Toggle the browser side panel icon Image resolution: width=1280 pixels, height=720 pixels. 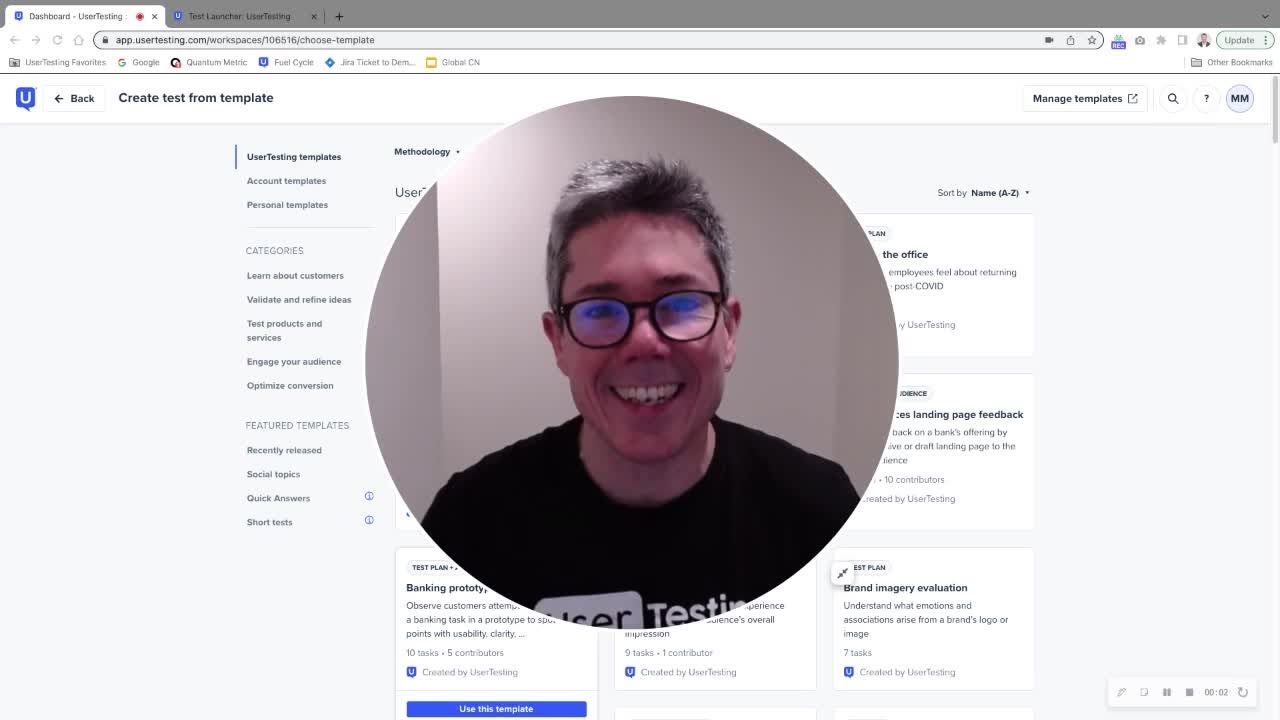click(1182, 40)
